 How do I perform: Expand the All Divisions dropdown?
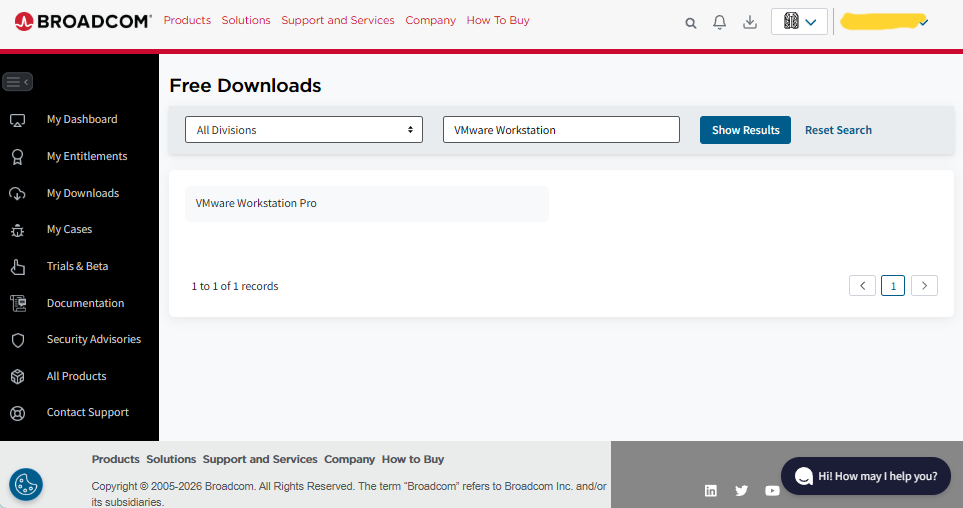pyautogui.click(x=304, y=130)
